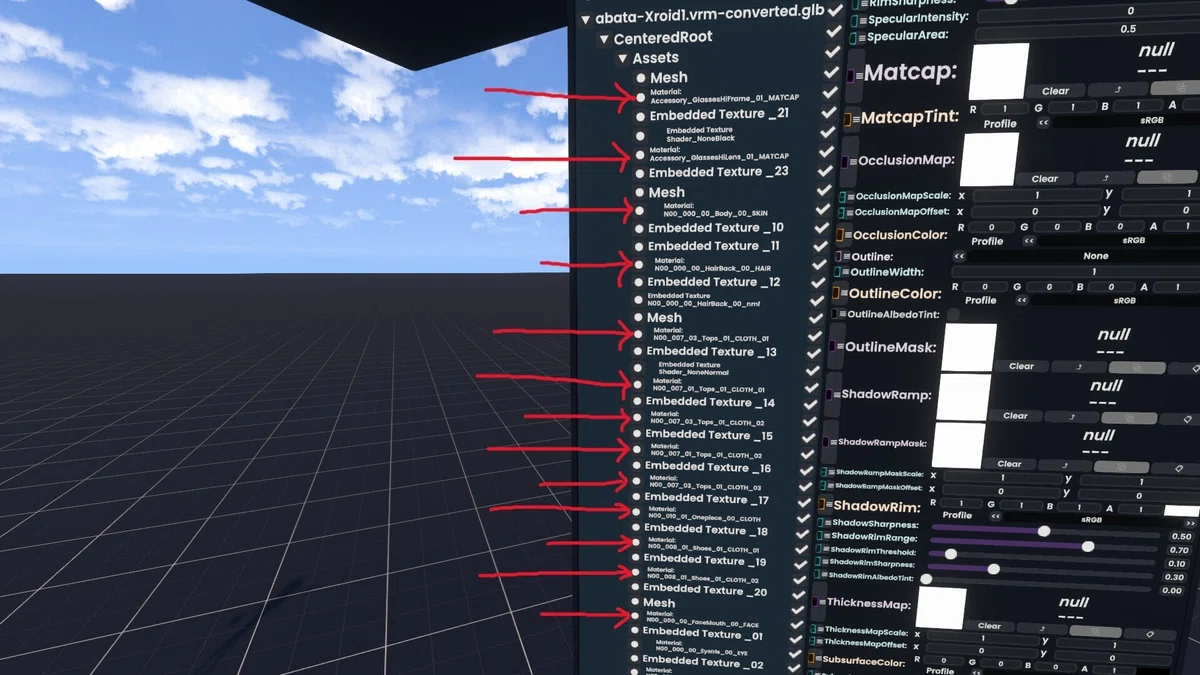Select Embedded Texture _17 slot
The width and height of the screenshot is (1200, 675).
(x=707, y=499)
